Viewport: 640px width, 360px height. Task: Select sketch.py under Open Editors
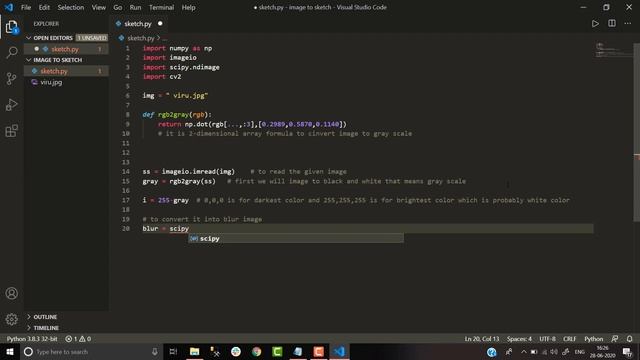coord(65,49)
